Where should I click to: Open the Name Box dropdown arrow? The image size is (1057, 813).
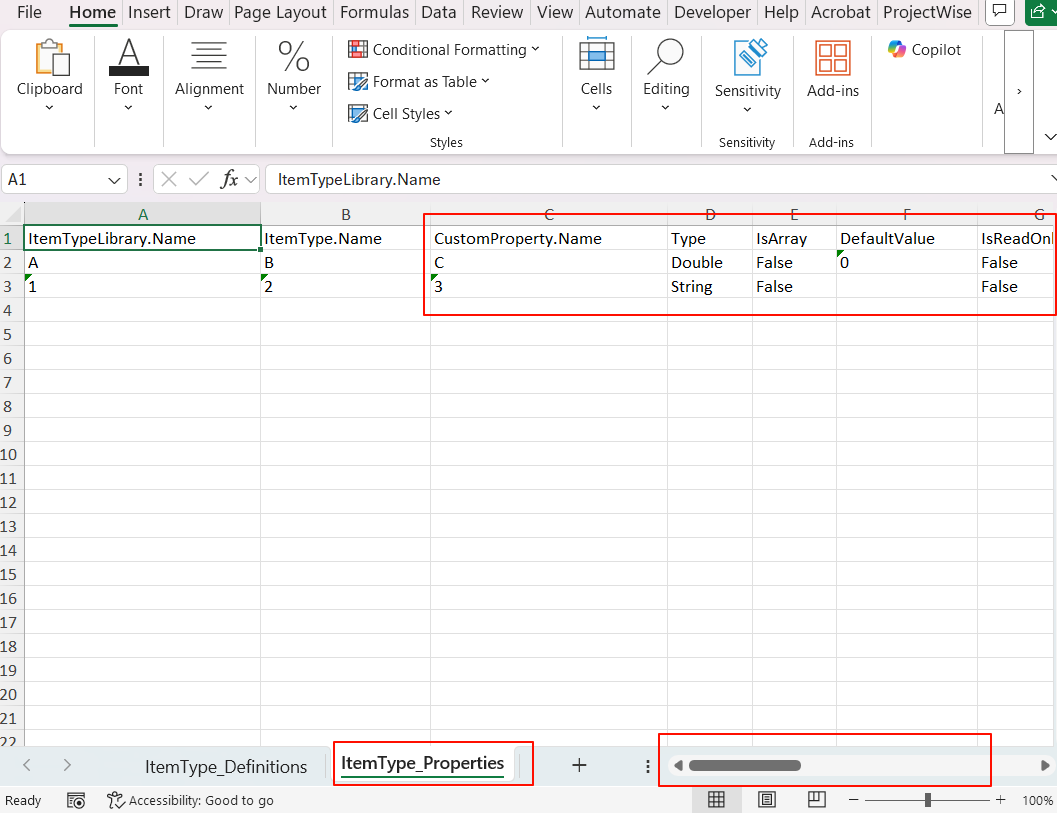114,180
